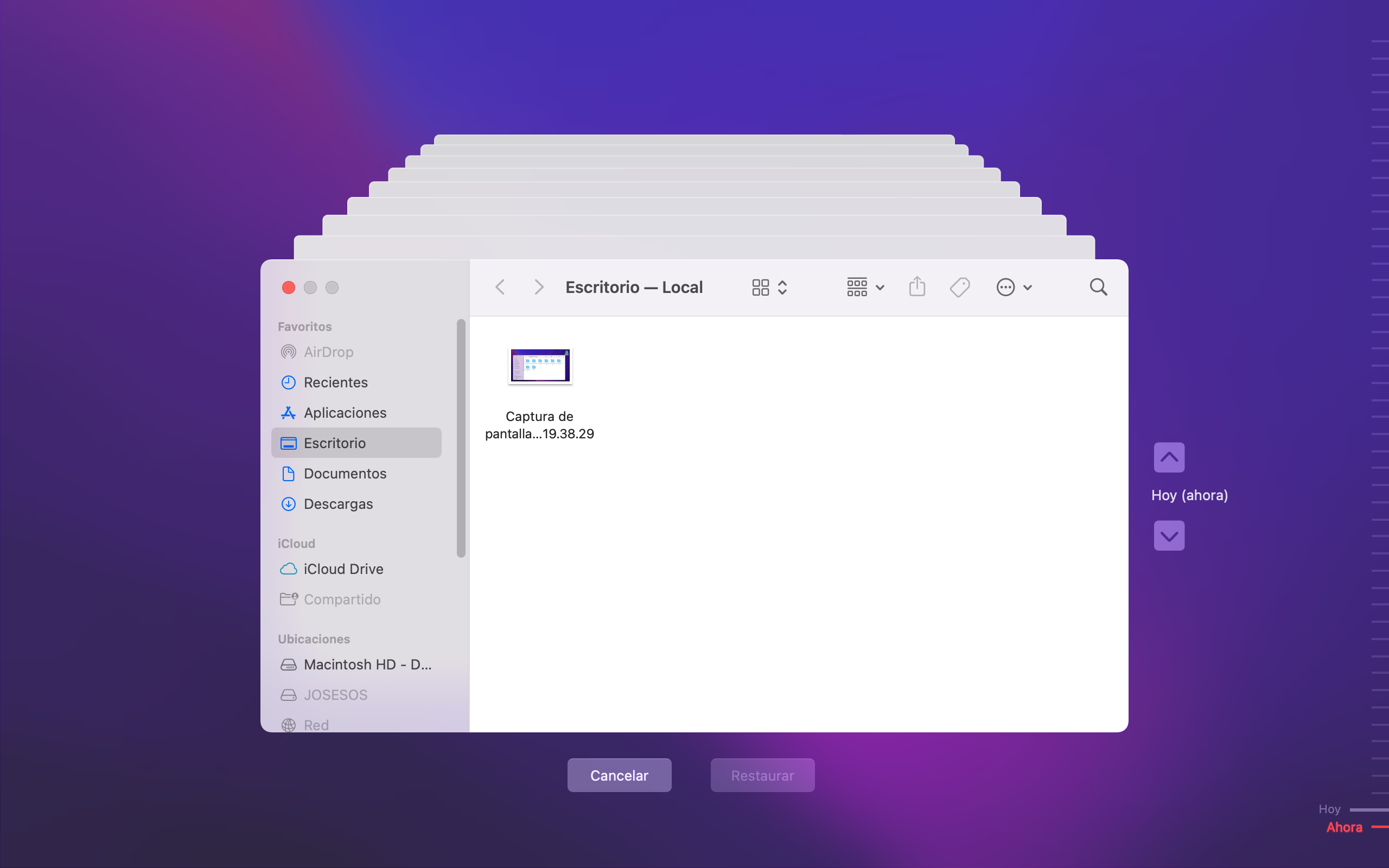Select Aplicaciones in sidebar
Viewport: 1389px width, 868px height.
point(345,413)
